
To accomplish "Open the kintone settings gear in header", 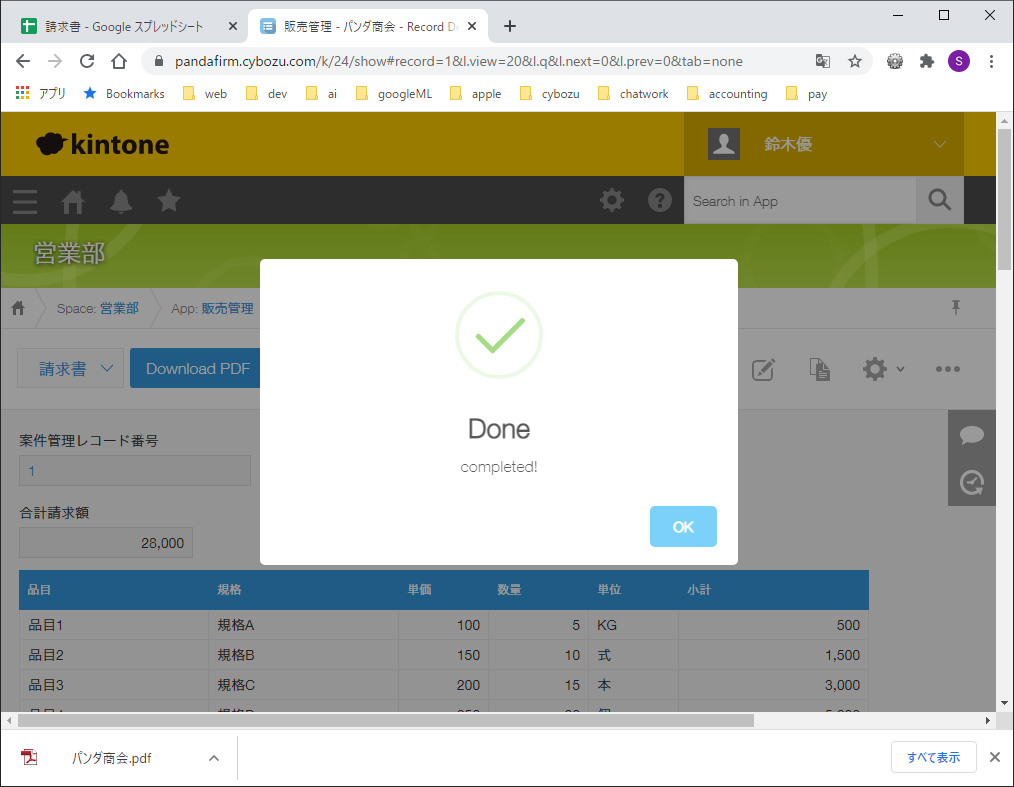I will 612,201.
